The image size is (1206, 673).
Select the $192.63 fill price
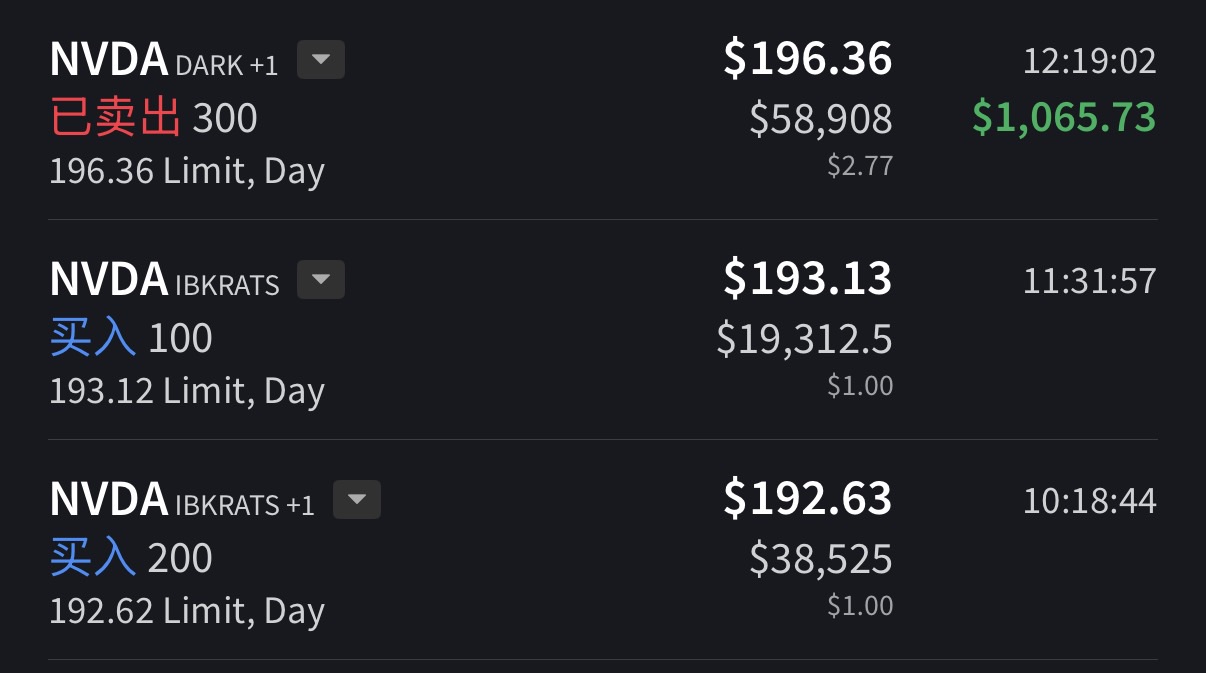(808, 498)
